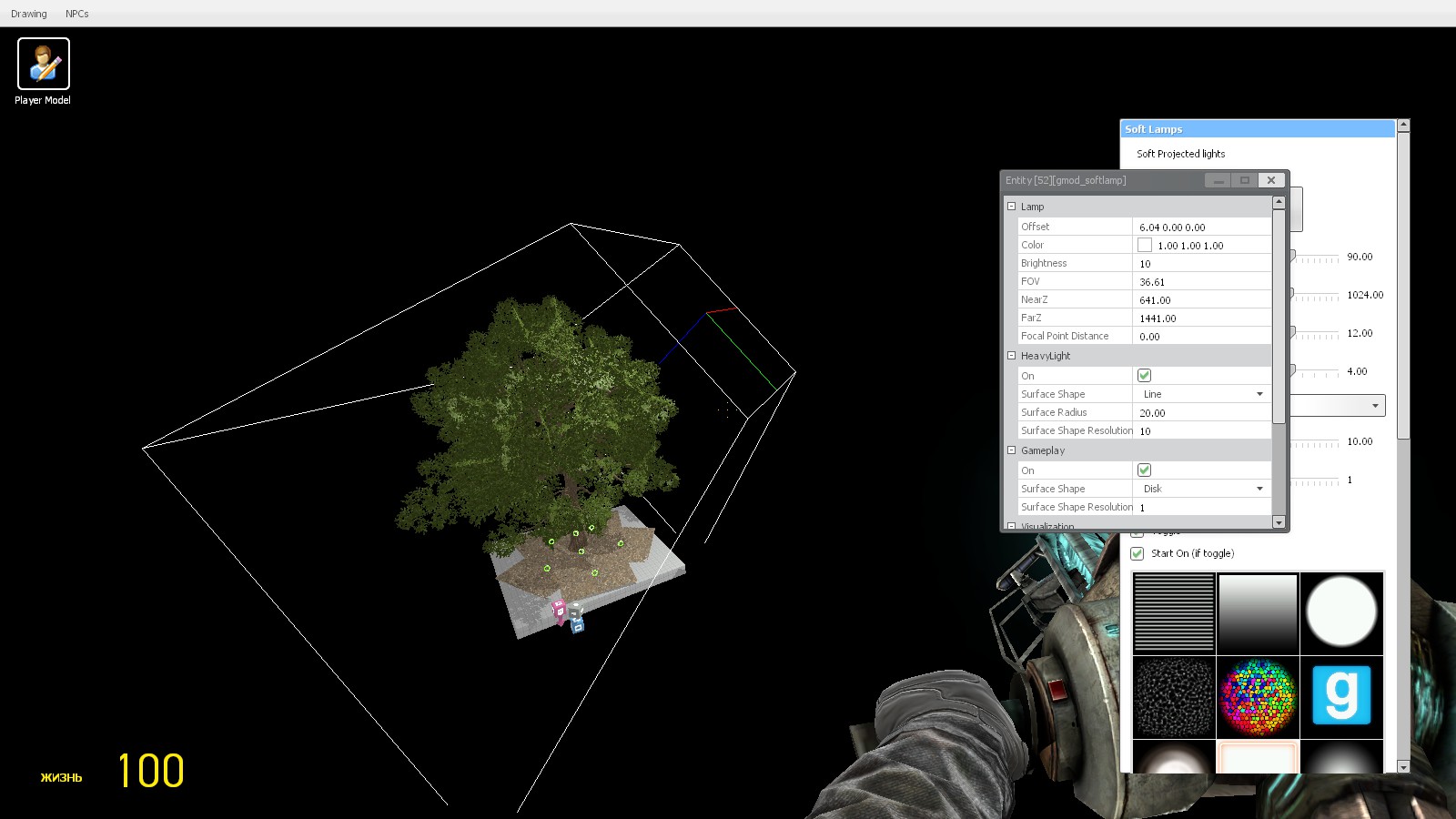This screenshot has height=819, width=1456.
Task: Click Soft Lamps panel scrollbar down arrow
Action: (x=1403, y=767)
